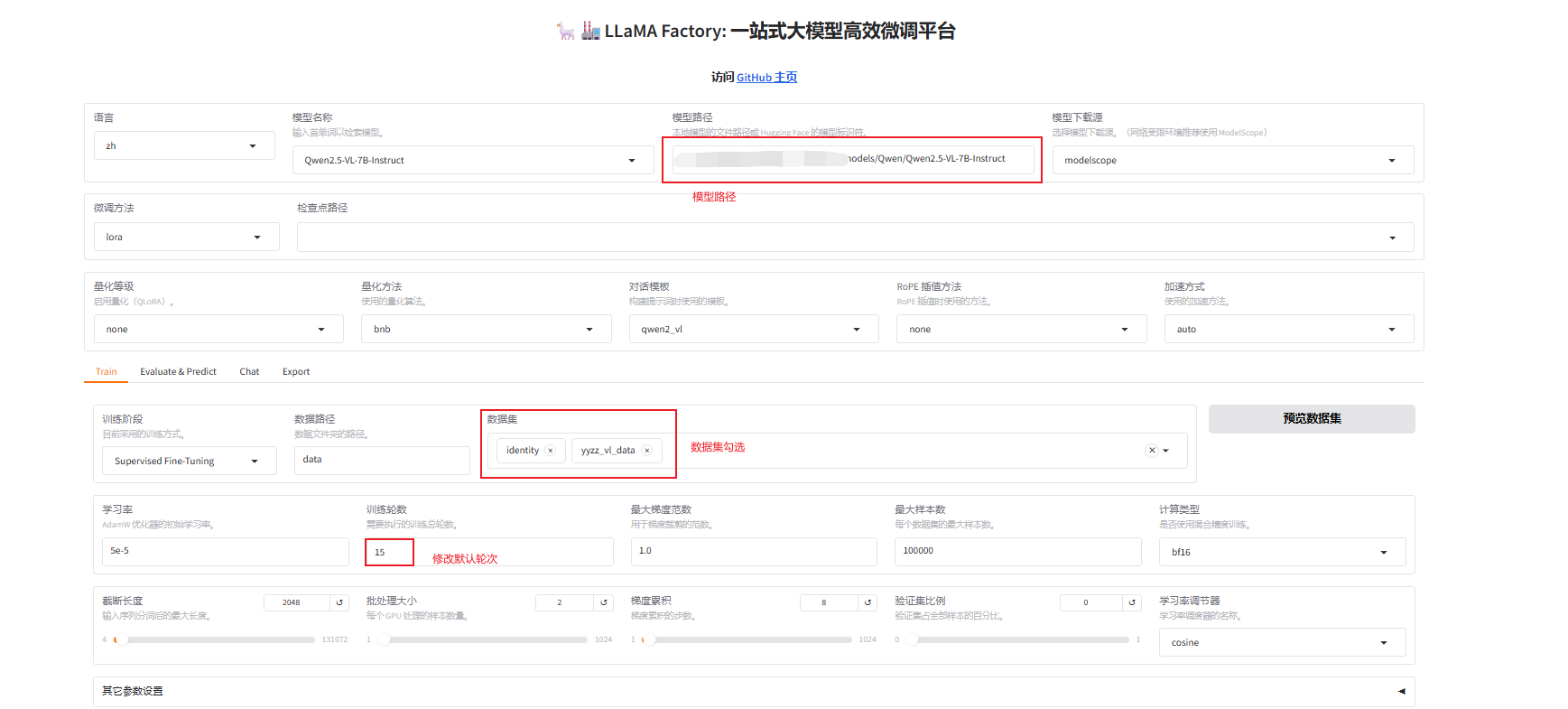This screenshot has height=709, width=1568.
Task: Click the 验证集比例 number box
Action: click(x=1091, y=602)
